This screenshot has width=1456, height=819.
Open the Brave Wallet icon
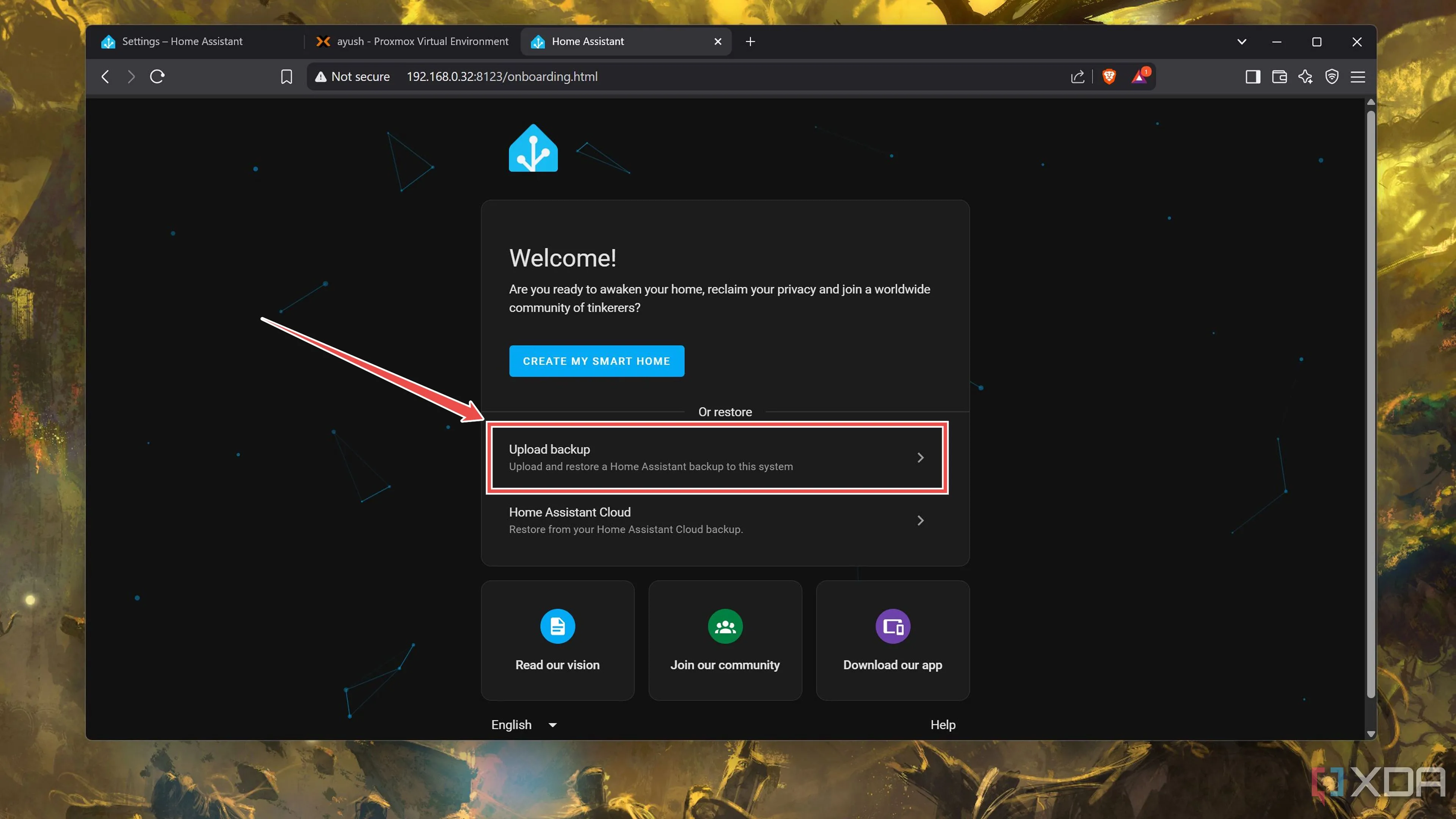tap(1279, 76)
